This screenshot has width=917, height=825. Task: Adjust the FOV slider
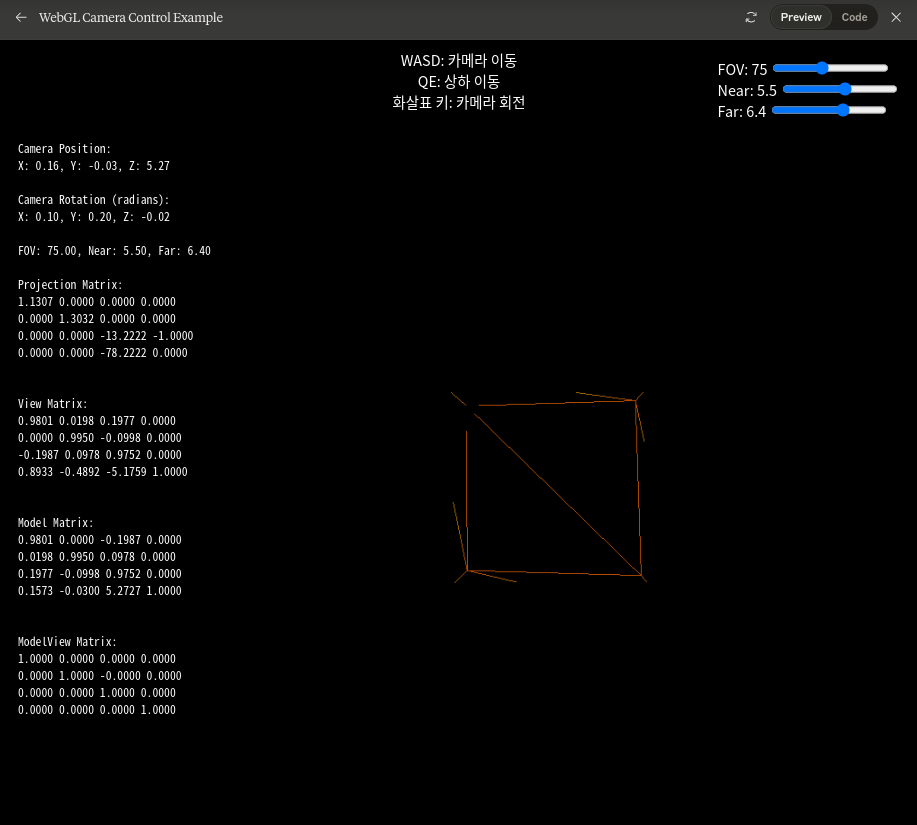tap(830, 68)
